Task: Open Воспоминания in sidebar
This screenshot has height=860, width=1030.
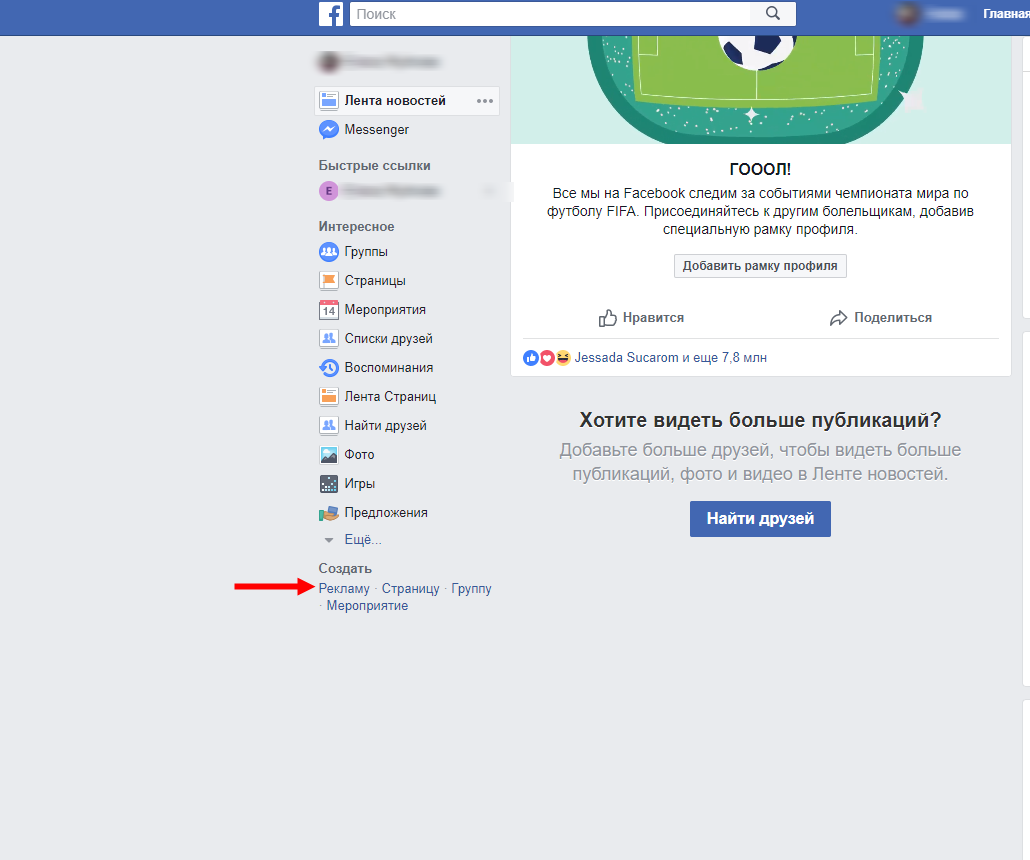Action: coord(389,367)
